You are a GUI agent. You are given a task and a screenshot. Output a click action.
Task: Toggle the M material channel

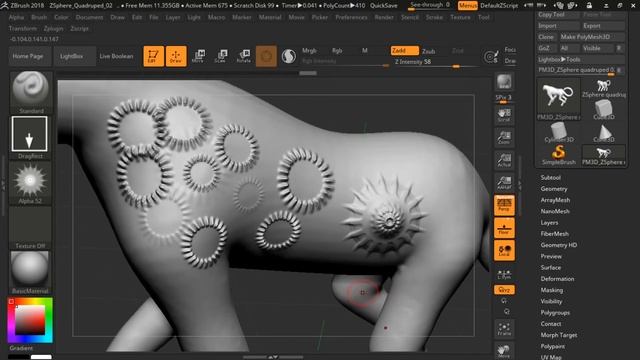[365, 51]
